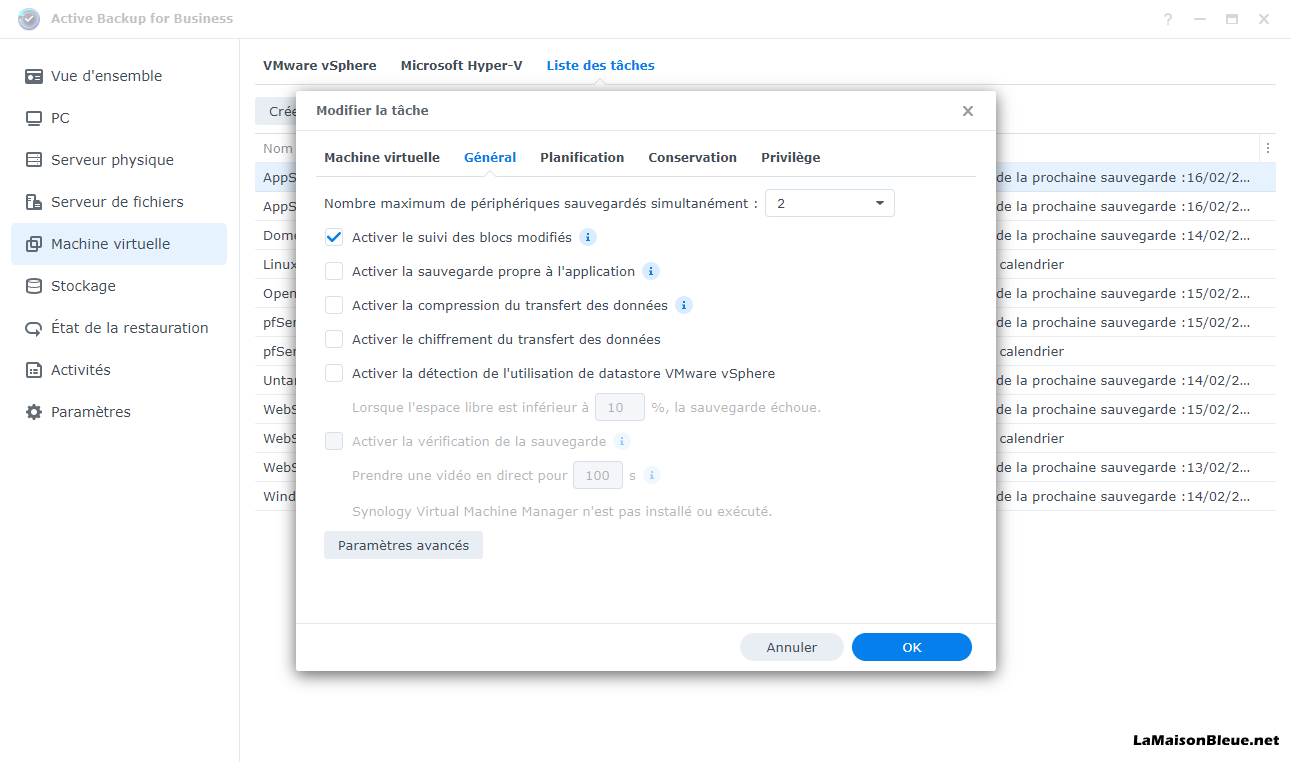Screen dimensions: 1291x762
Task: Enable compression du transfert des données
Action: (334, 306)
